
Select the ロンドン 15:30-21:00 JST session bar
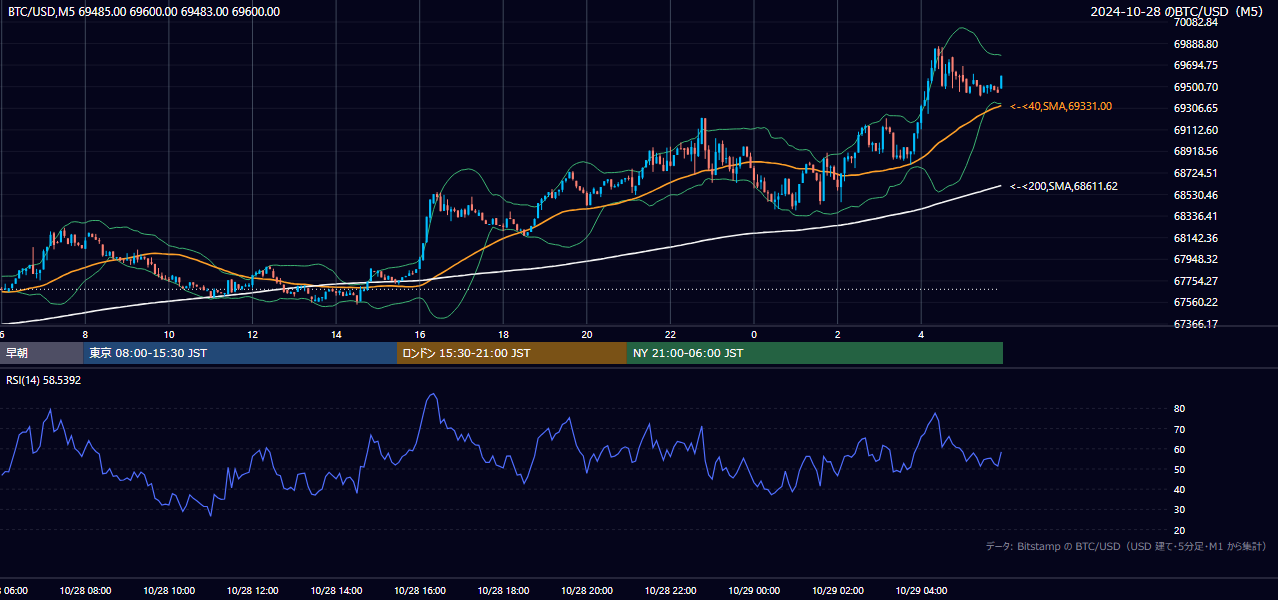click(x=512, y=353)
